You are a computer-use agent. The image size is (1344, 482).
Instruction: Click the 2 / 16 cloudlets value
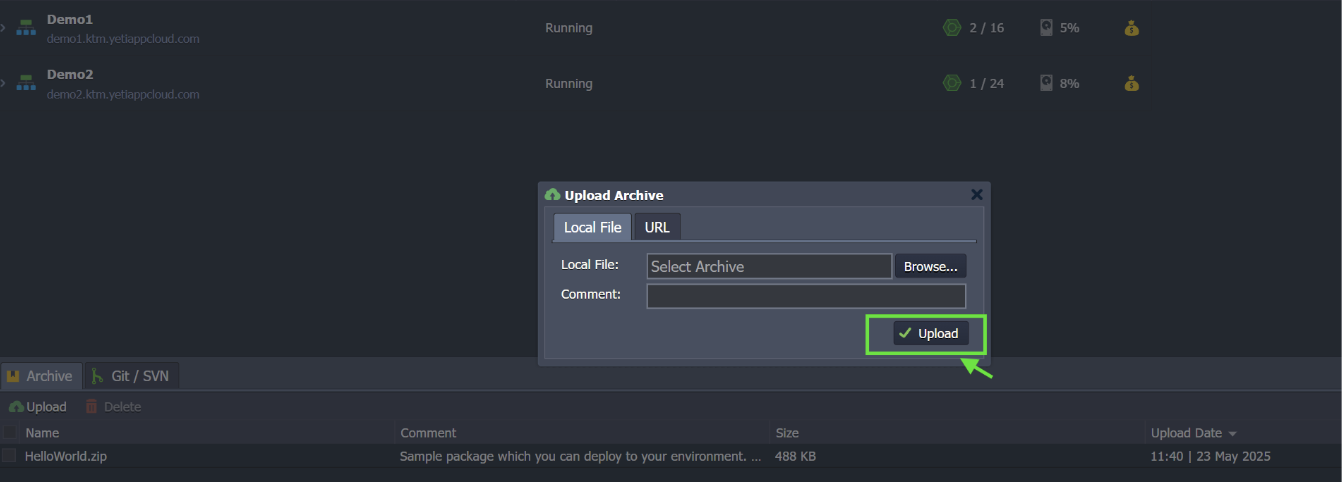point(987,28)
